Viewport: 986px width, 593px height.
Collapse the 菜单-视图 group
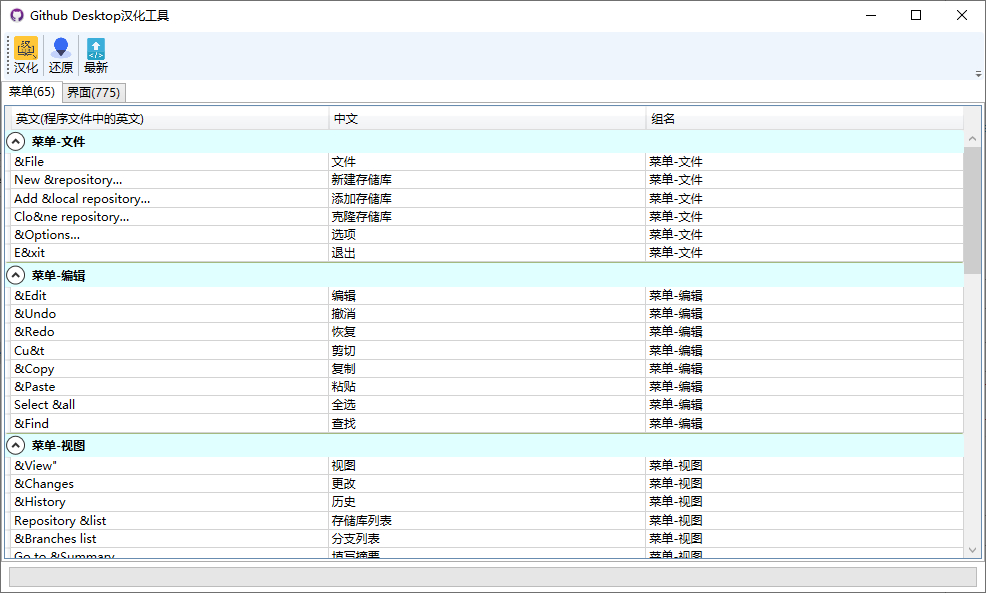16,445
